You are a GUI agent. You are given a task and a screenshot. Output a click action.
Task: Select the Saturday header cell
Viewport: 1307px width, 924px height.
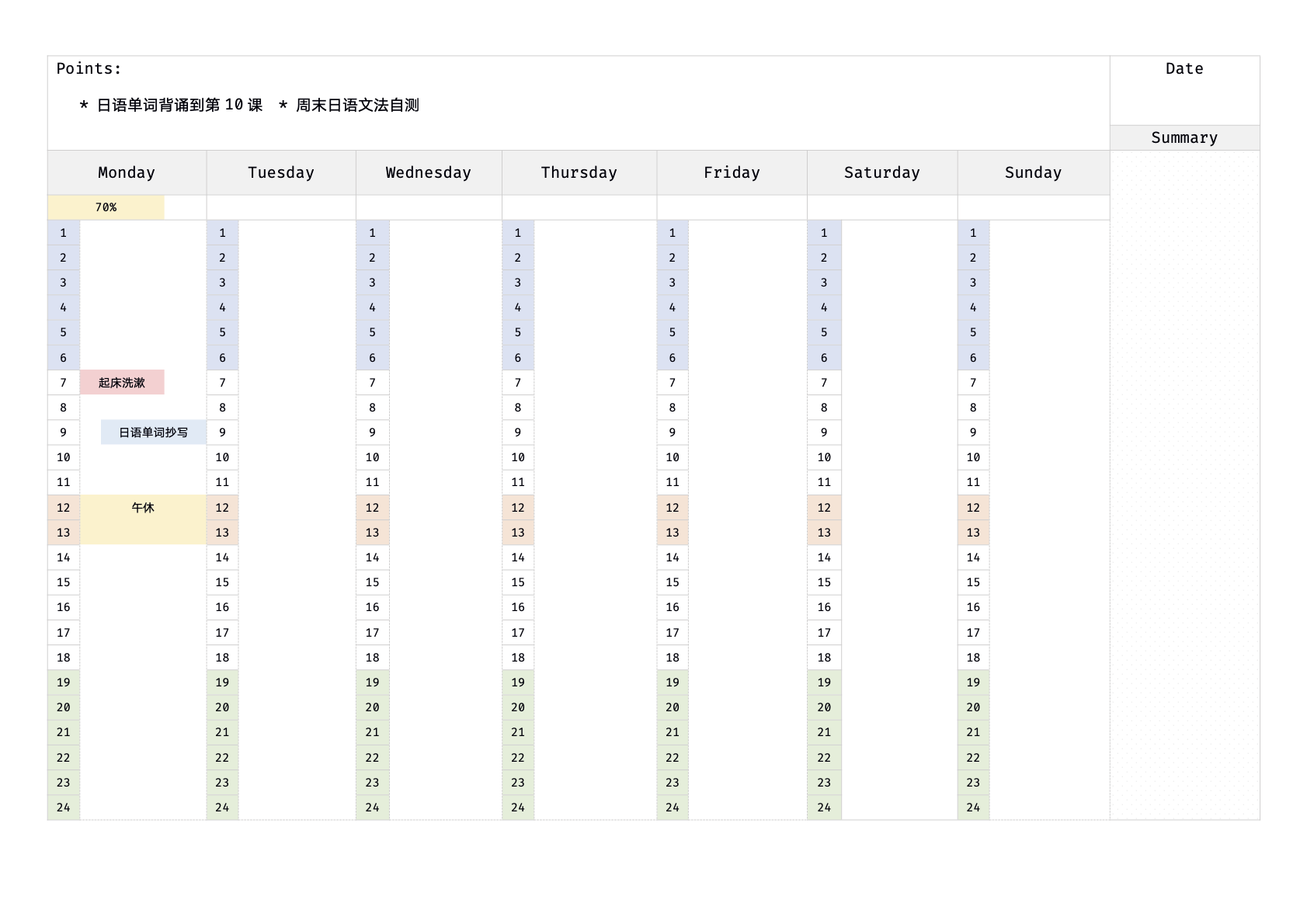882,172
